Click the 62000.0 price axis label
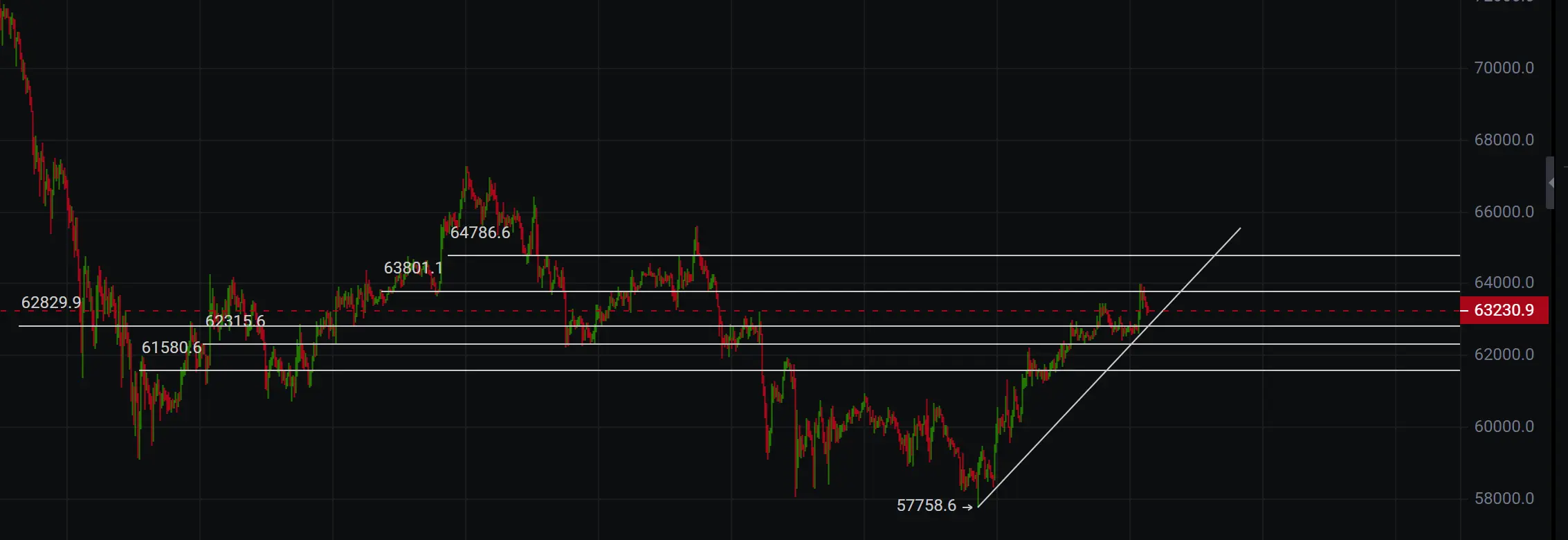 coord(1504,354)
